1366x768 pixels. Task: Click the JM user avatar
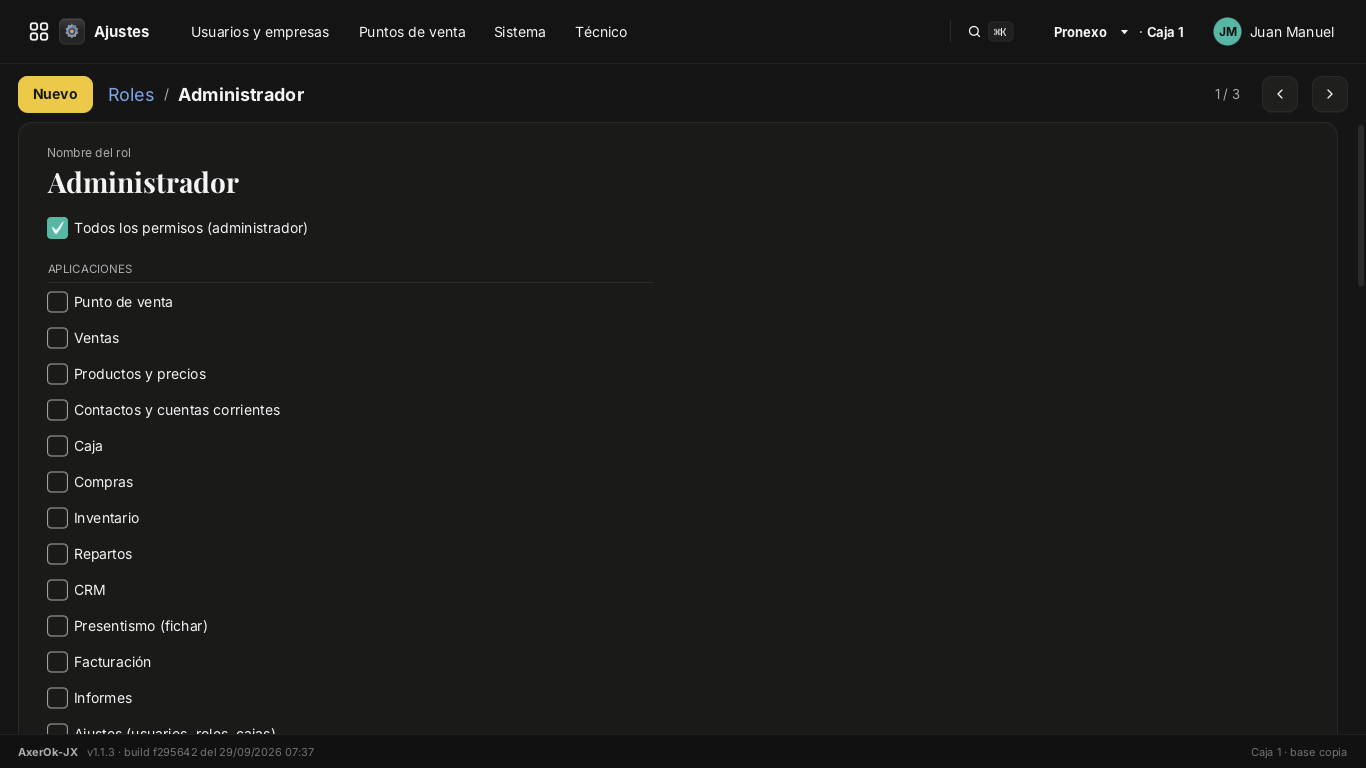coord(1227,32)
